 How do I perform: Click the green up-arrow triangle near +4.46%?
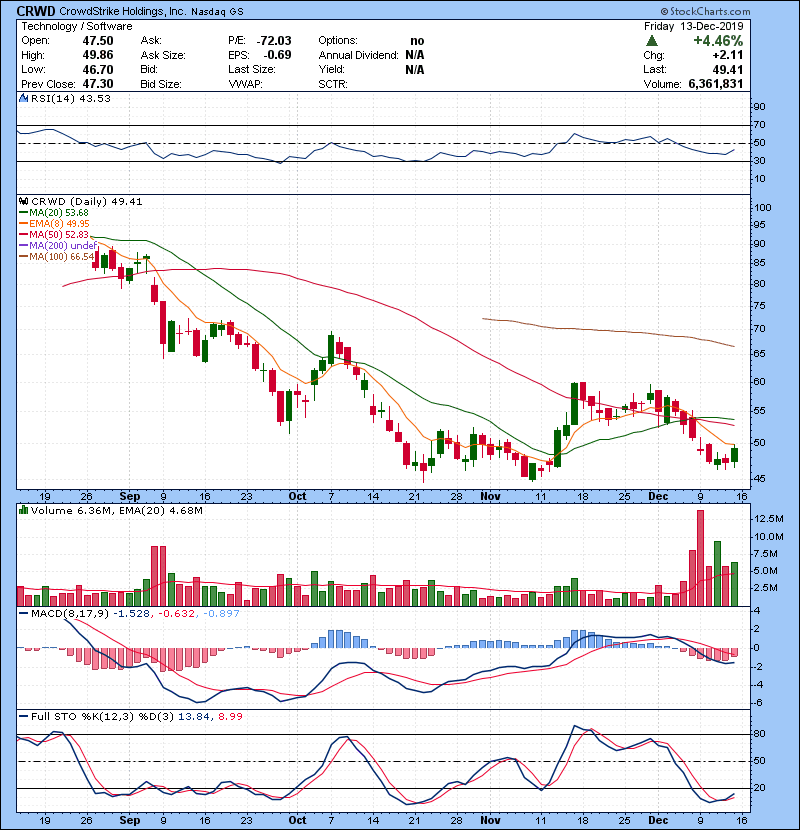click(652, 41)
